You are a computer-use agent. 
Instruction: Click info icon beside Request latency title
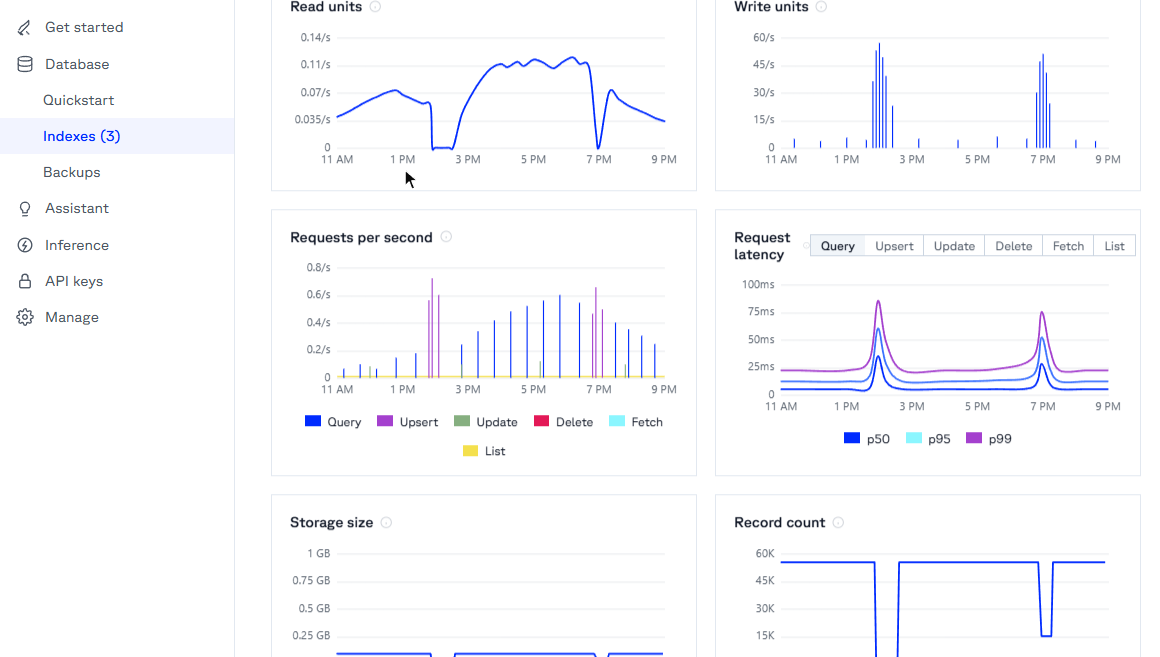[806, 246]
